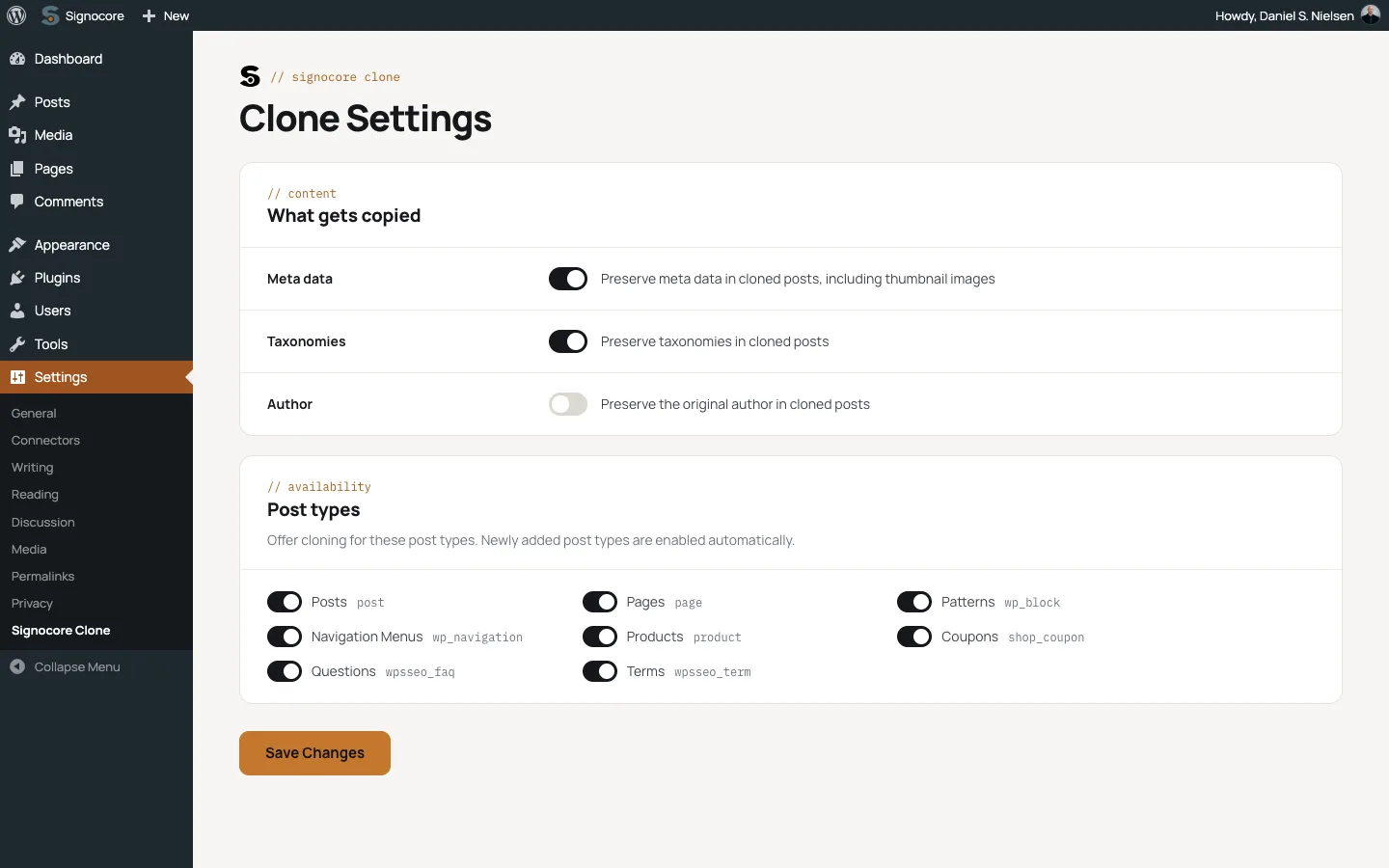The image size is (1389, 868).
Task: Toggle the Taxonomies switch off
Action: [568, 341]
